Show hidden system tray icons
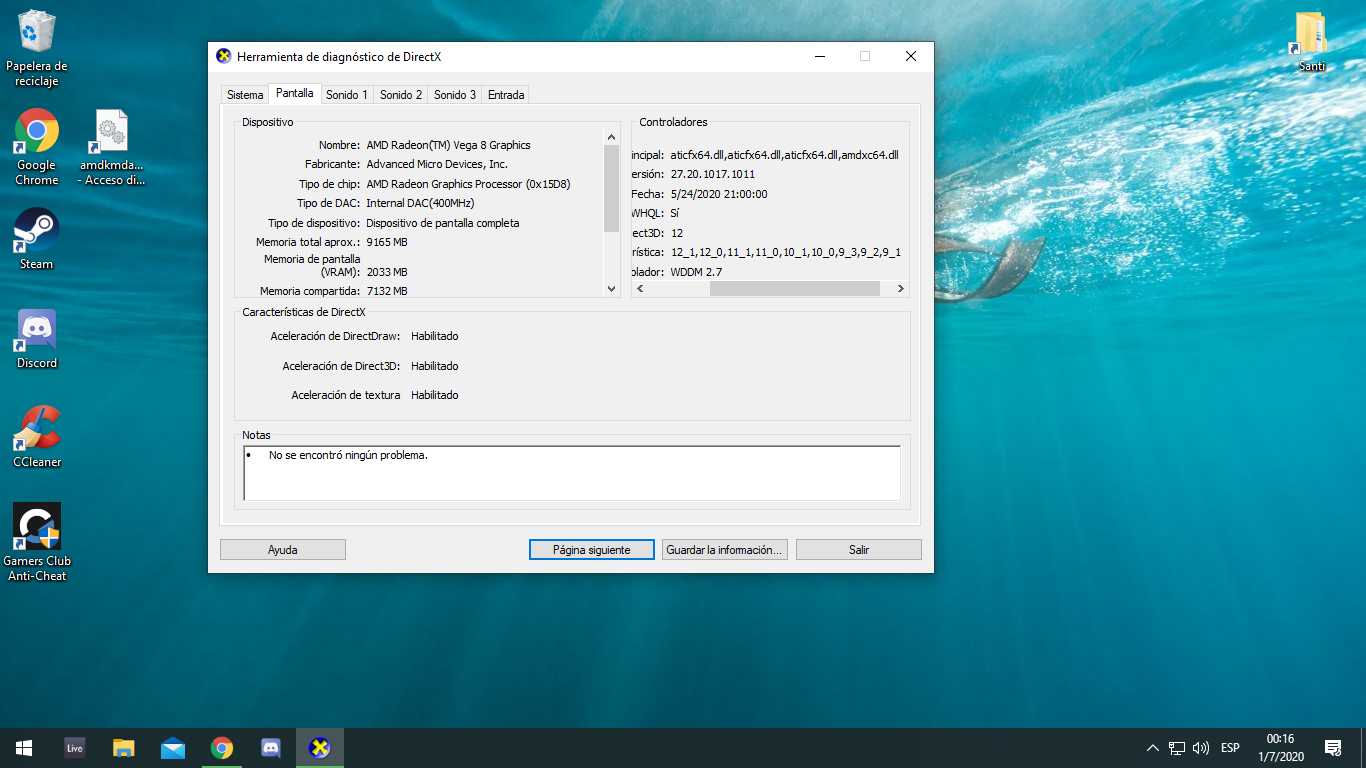This screenshot has width=1366, height=768. (1152, 748)
